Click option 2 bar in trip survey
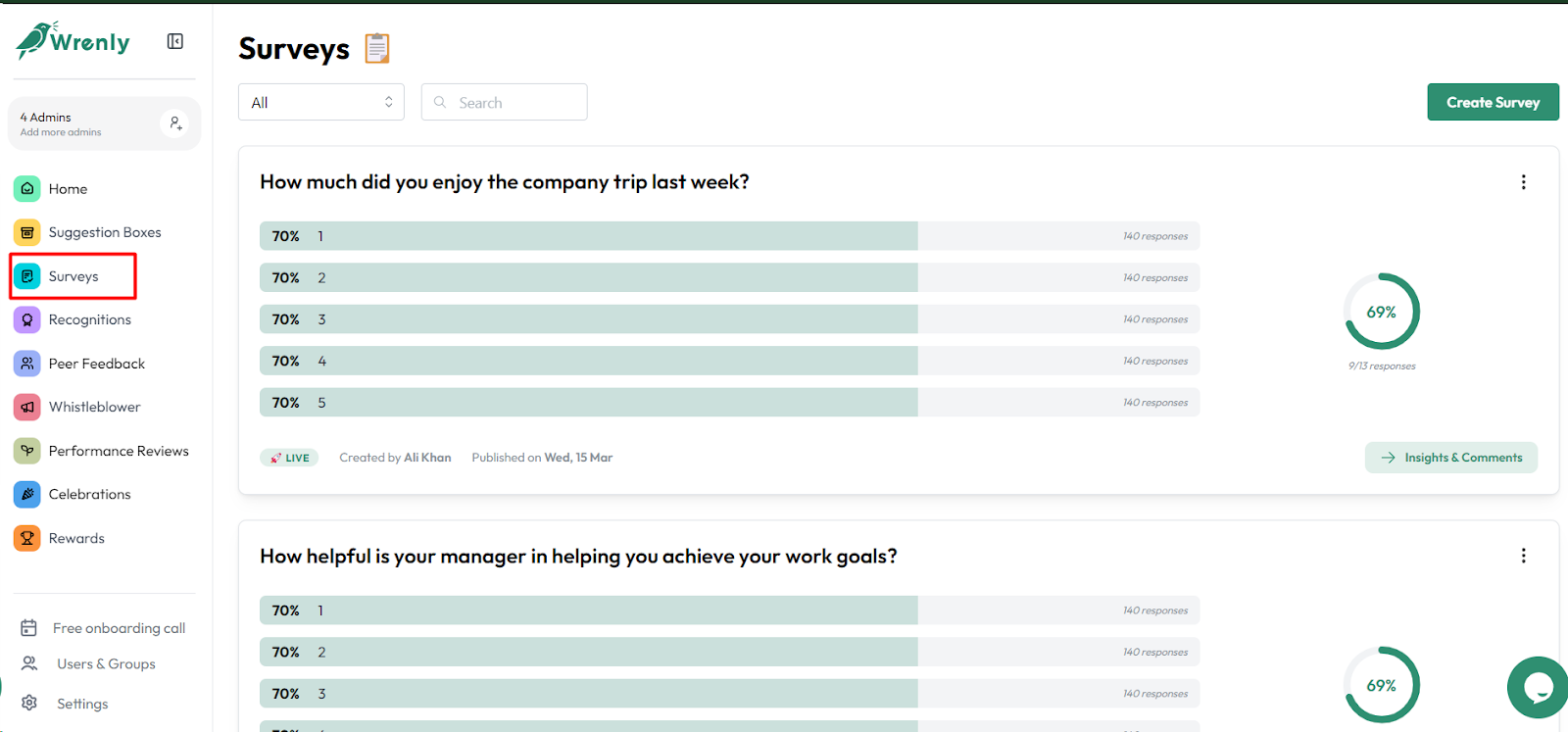This screenshot has width=1568, height=732. [x=729, y=277]
